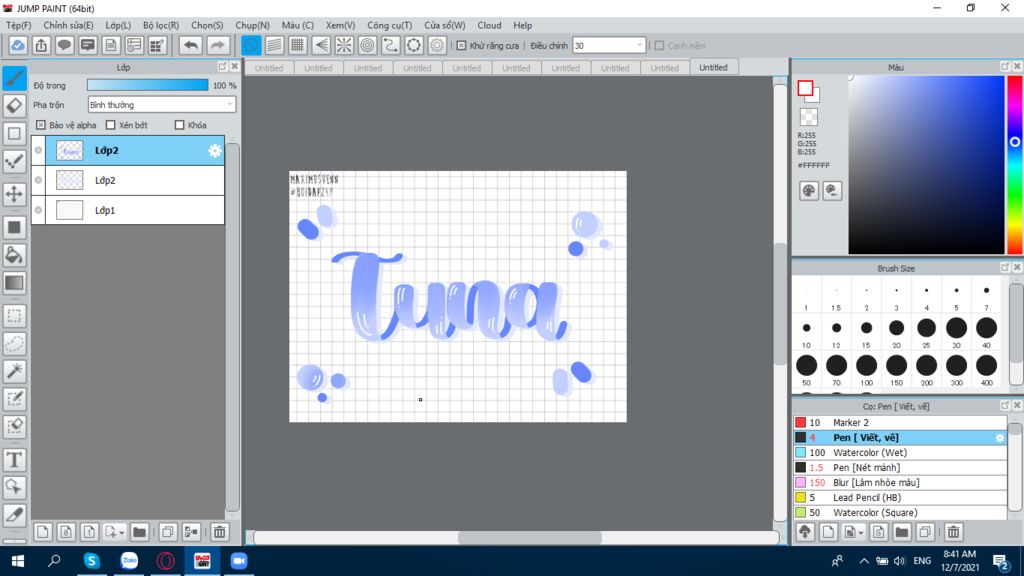This screenshot has width=1024, height=576.
Task: Select the Brush tool in left toolbar
Action: pyautogui.click(x=14, y=78)
